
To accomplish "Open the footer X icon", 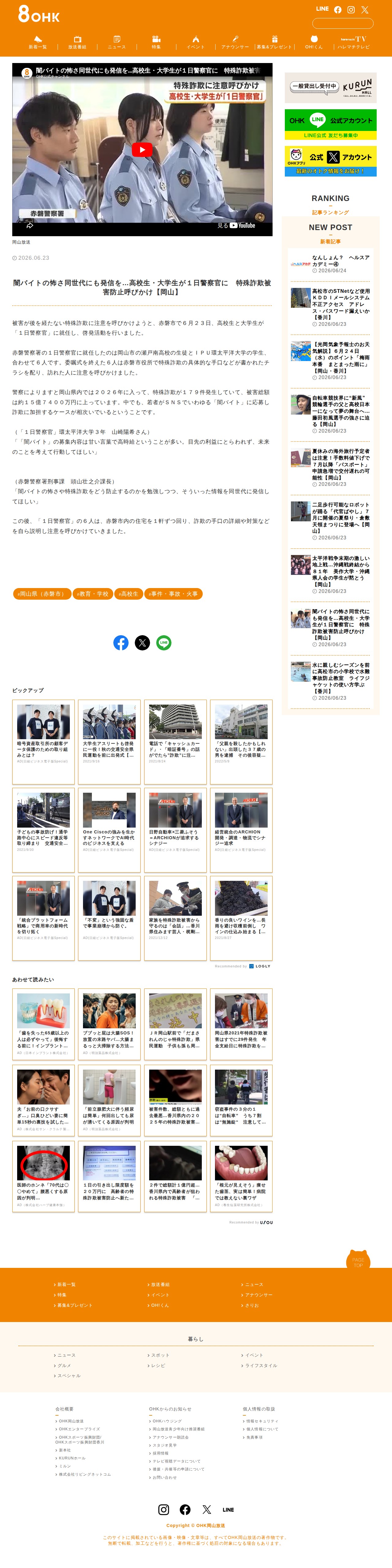I will 207,1510.
